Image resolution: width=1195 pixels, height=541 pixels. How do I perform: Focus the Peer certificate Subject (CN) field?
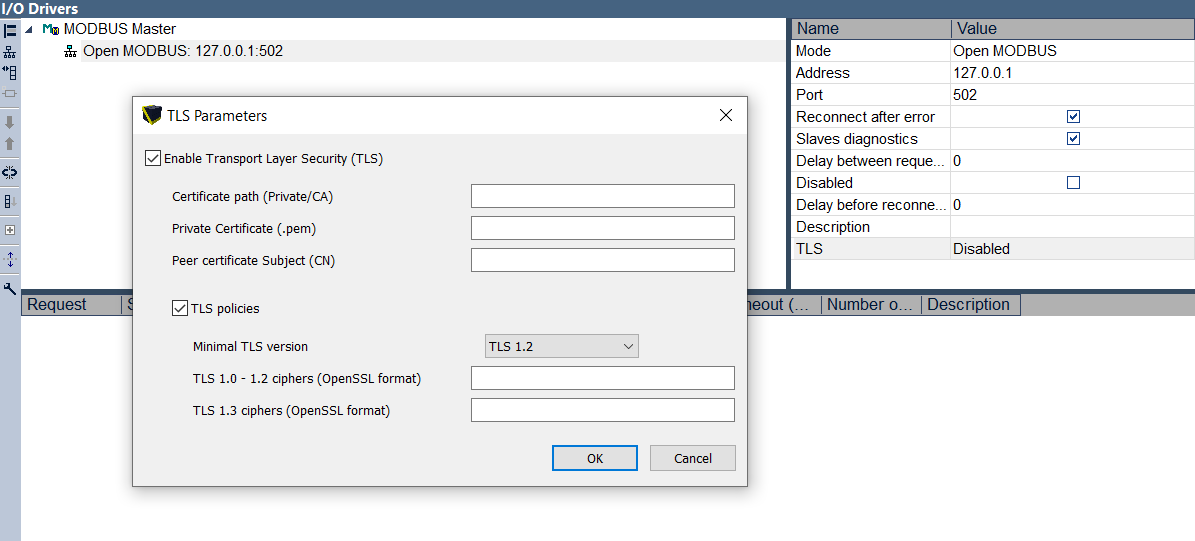pos(603,260)
